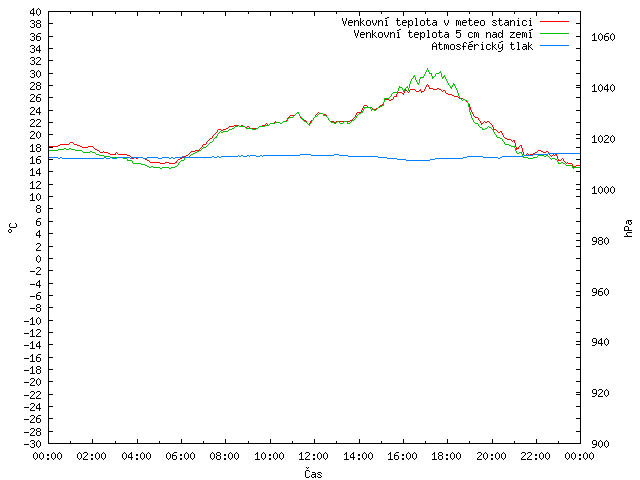This screenshot has height=480, width=640.
Task: Click left axis label 10
Action: [36, 197]
